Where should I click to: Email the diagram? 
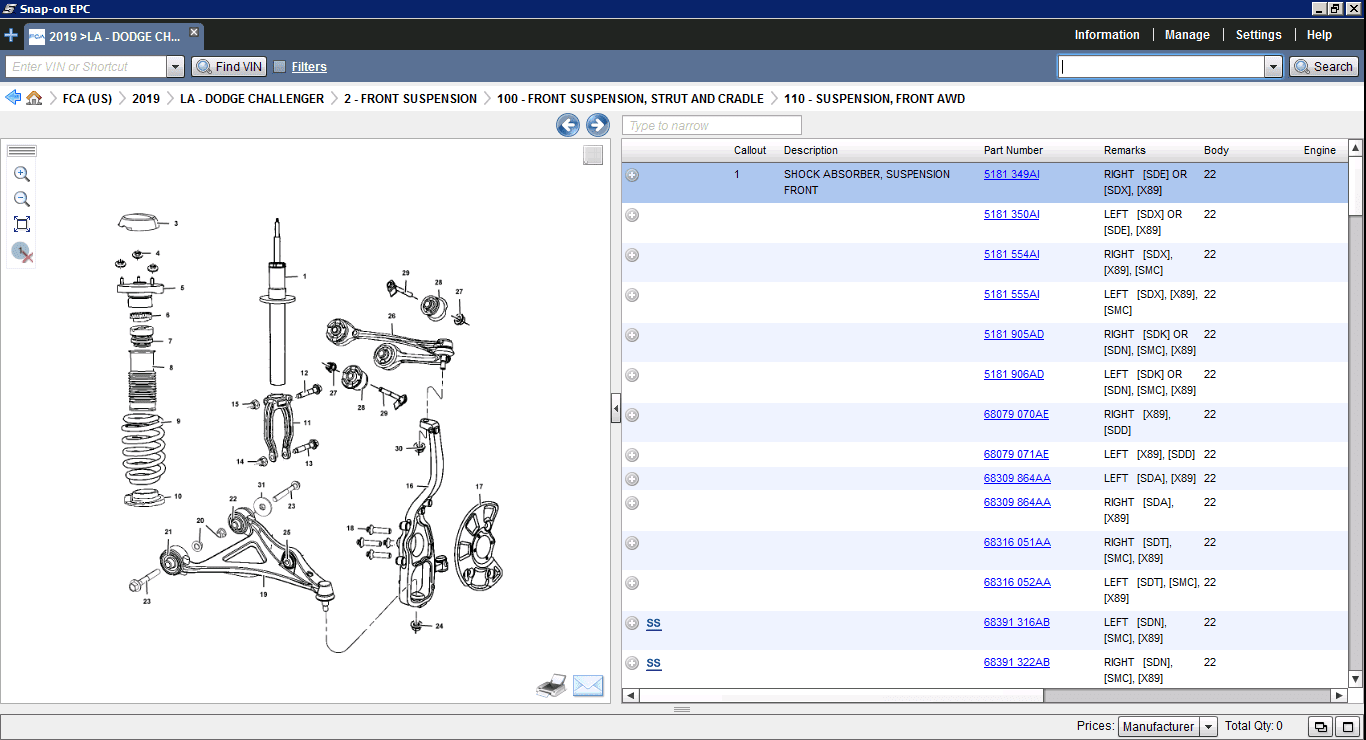point(588,686)
